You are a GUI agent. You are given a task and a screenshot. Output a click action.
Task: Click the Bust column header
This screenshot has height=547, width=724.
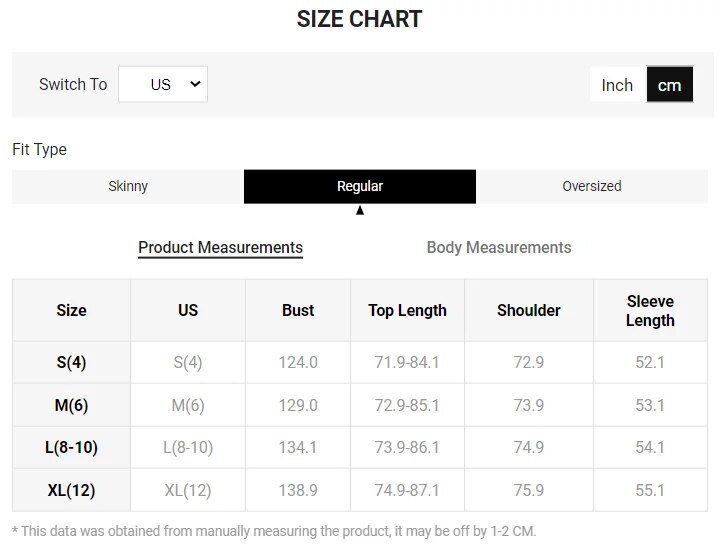coord(298,310)
